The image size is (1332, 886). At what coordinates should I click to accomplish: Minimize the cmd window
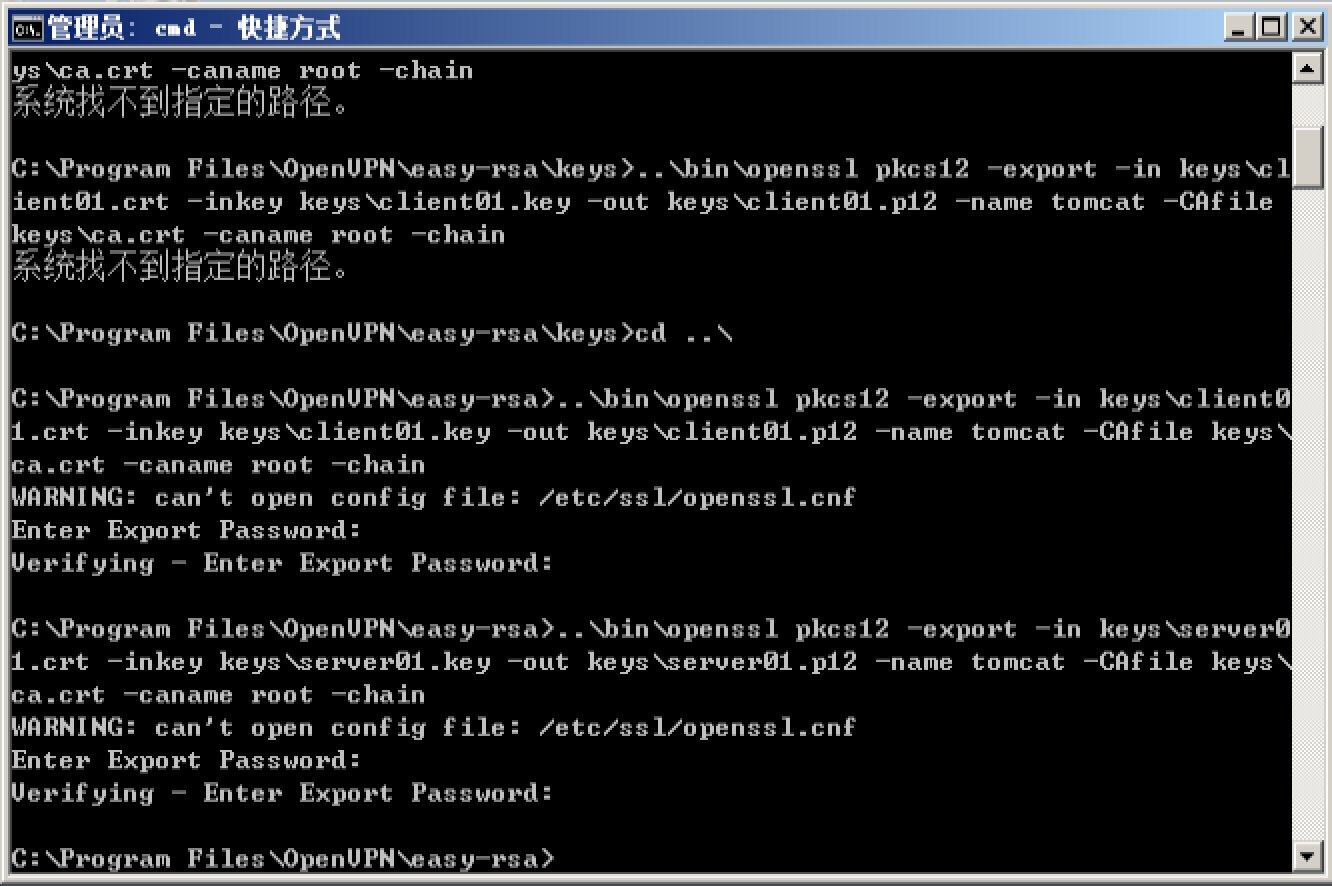tap(1241, 27)
